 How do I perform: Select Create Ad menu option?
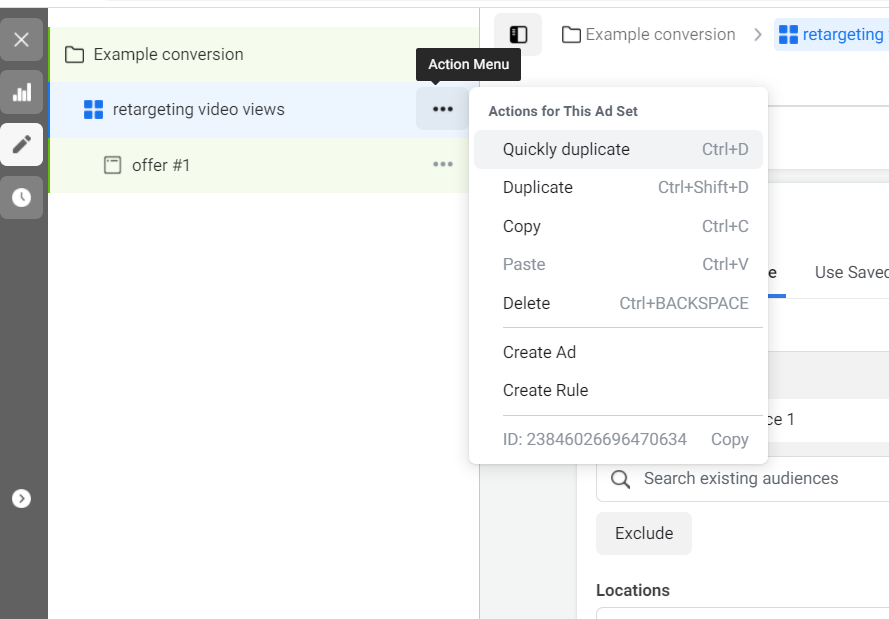[x=540, y=352]
